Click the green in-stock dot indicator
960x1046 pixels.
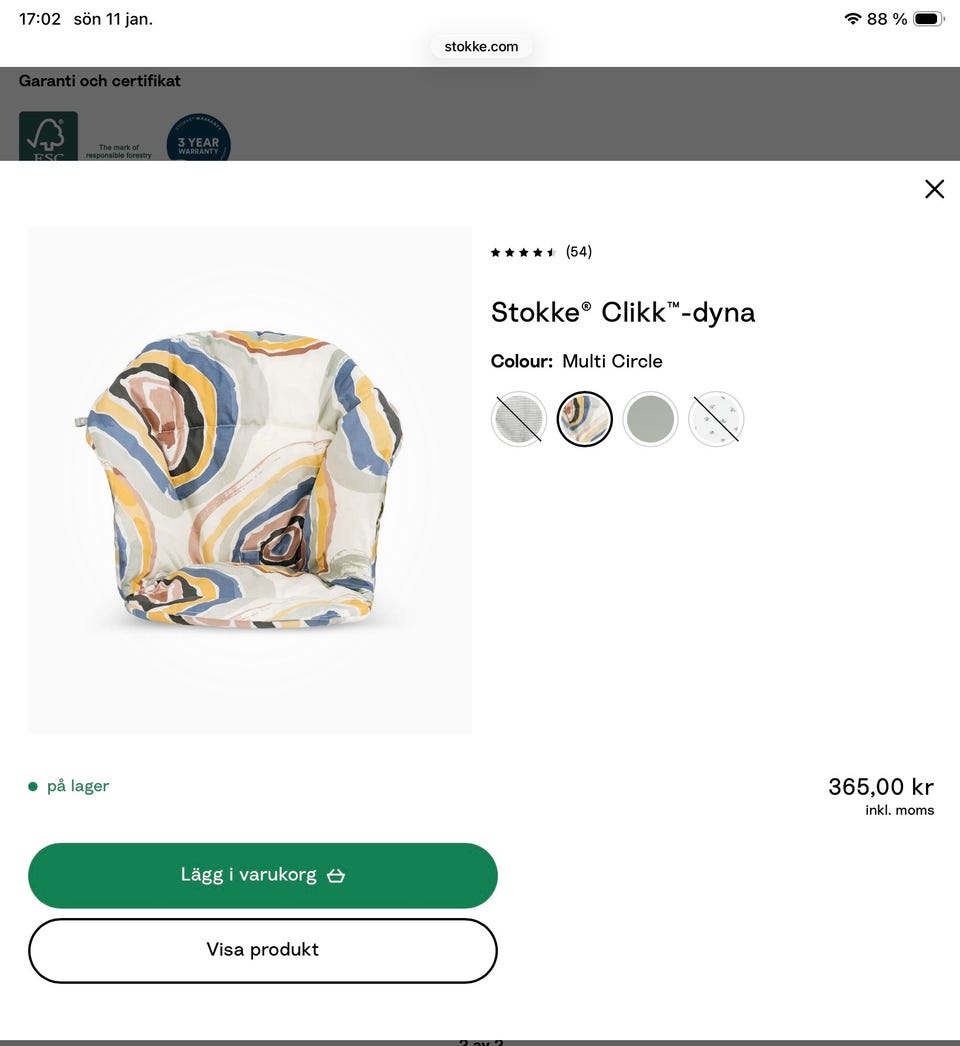click(x=33, y=787)
